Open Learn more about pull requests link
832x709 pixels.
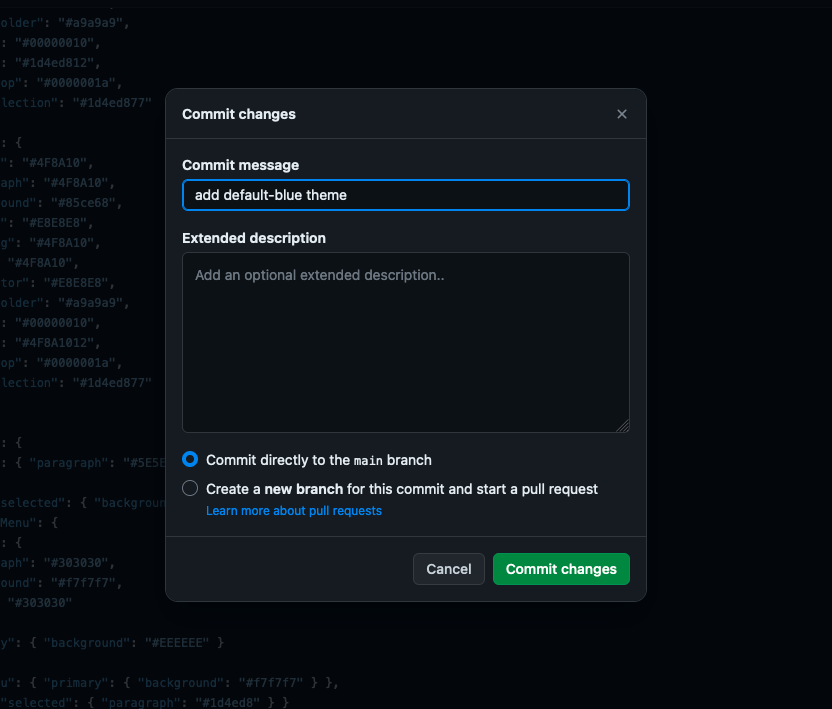point(293,511)
